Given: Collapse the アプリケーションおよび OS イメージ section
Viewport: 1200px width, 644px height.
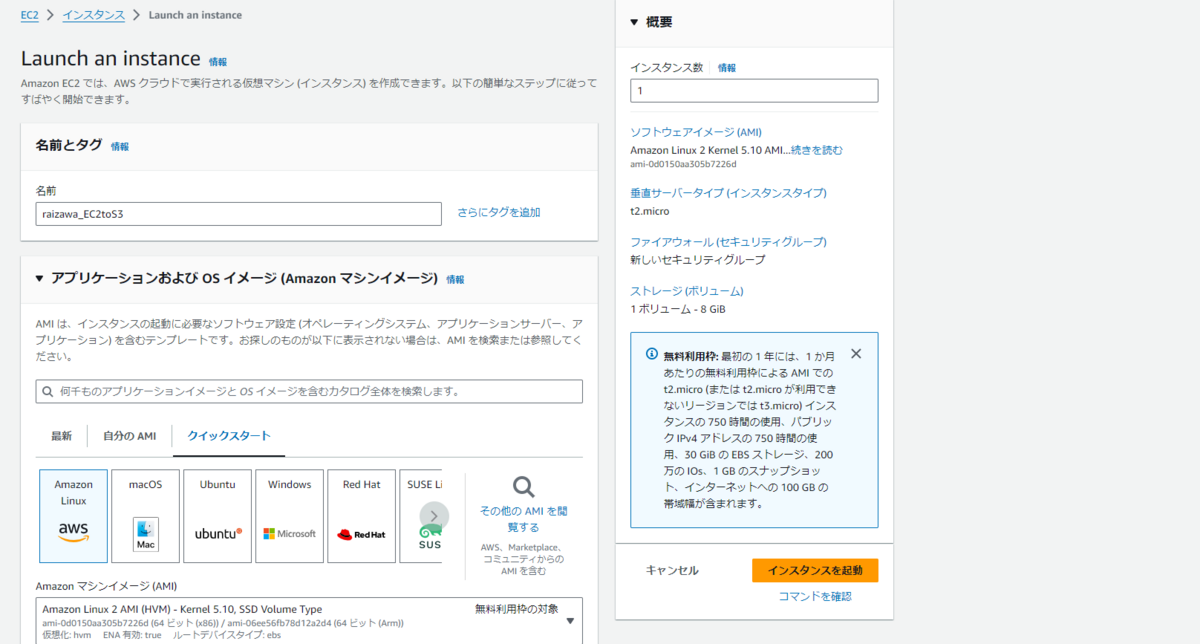Looking at the screenshot, I should click(x=40, y=279).
